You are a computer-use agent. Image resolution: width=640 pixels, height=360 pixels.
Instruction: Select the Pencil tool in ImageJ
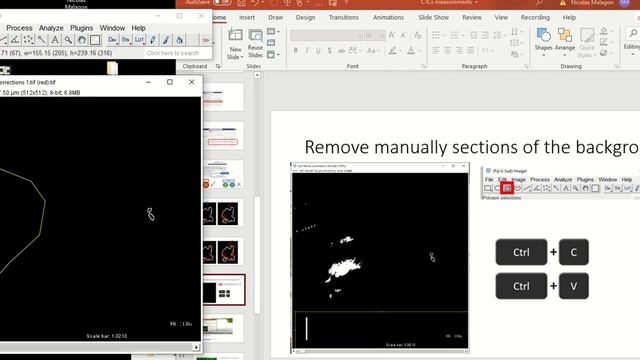point(153,40)
